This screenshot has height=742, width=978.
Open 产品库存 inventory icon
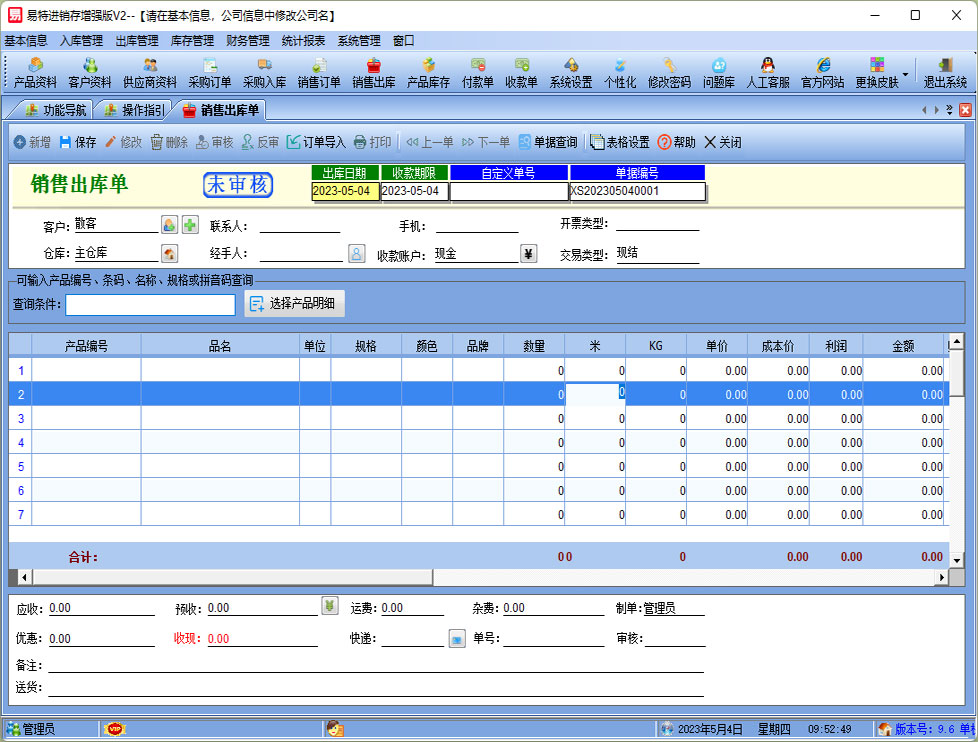(x=428, y=73)
